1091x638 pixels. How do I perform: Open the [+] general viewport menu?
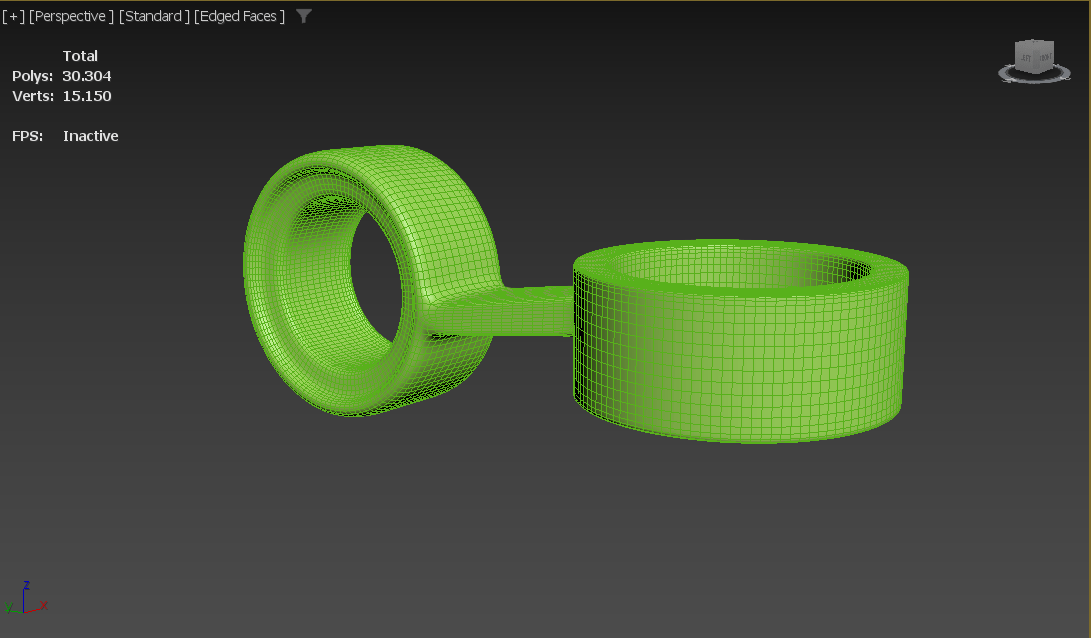(x=13, y=16)
